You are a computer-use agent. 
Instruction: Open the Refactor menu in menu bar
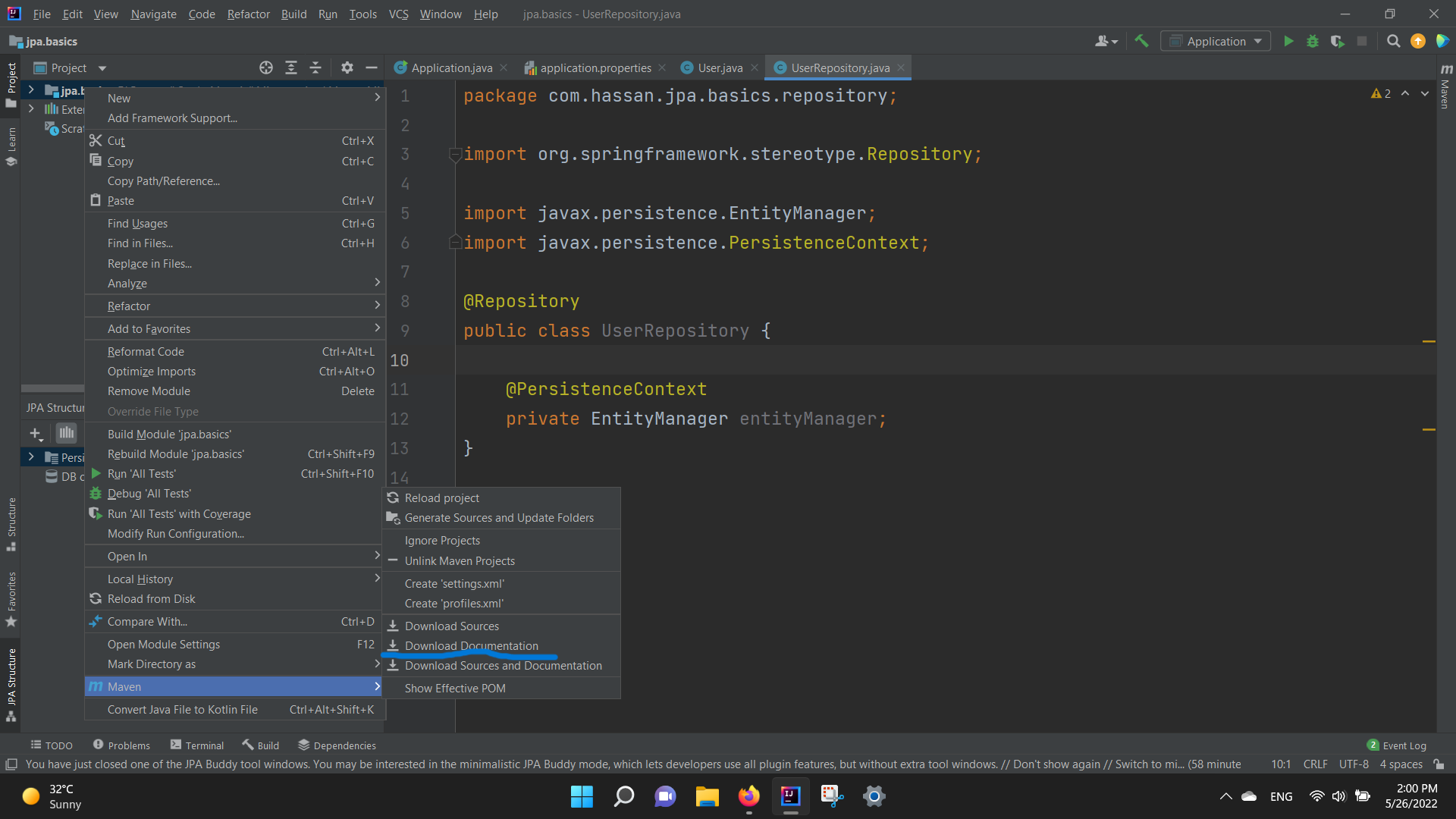click(x=248, y=14)
